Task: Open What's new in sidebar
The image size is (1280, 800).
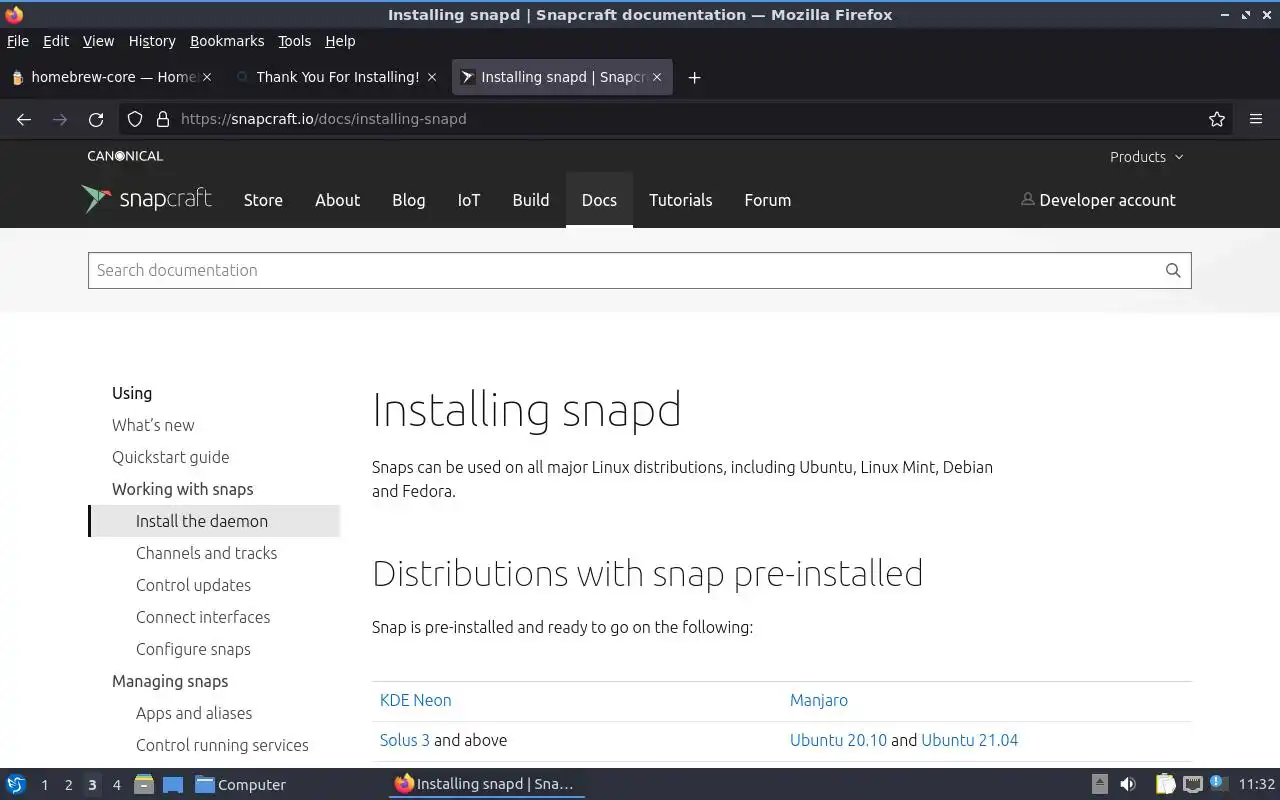Action: click(x=153, y=425)
